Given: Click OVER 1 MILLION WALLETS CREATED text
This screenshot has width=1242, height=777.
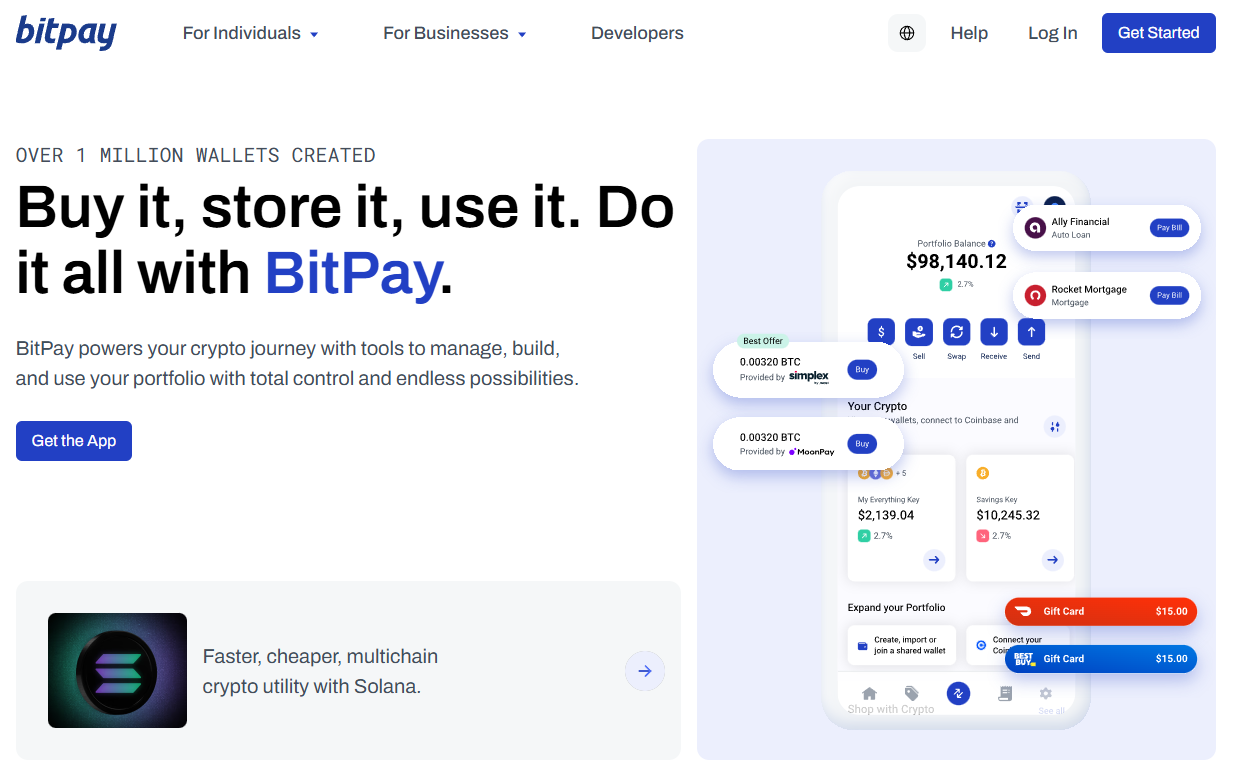Looking at the screenshot, I should click(x=196, y=155).
